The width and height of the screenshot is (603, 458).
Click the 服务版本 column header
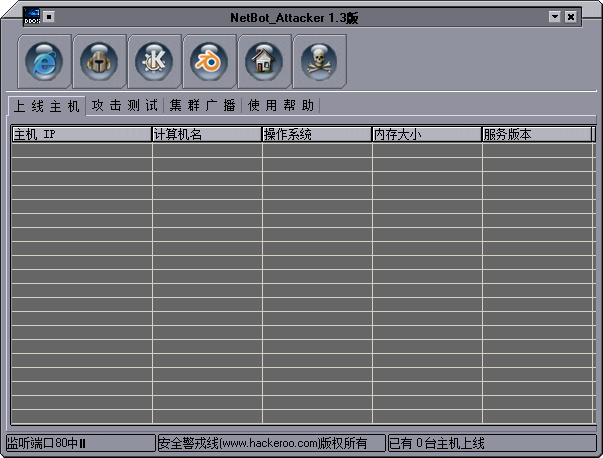coord(536,135)
